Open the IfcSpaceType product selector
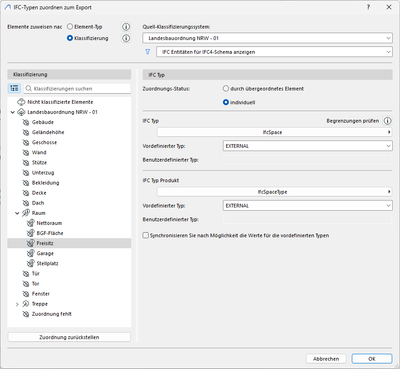Image resolution: width=400 pixels, height=369 pixels. 274,192
